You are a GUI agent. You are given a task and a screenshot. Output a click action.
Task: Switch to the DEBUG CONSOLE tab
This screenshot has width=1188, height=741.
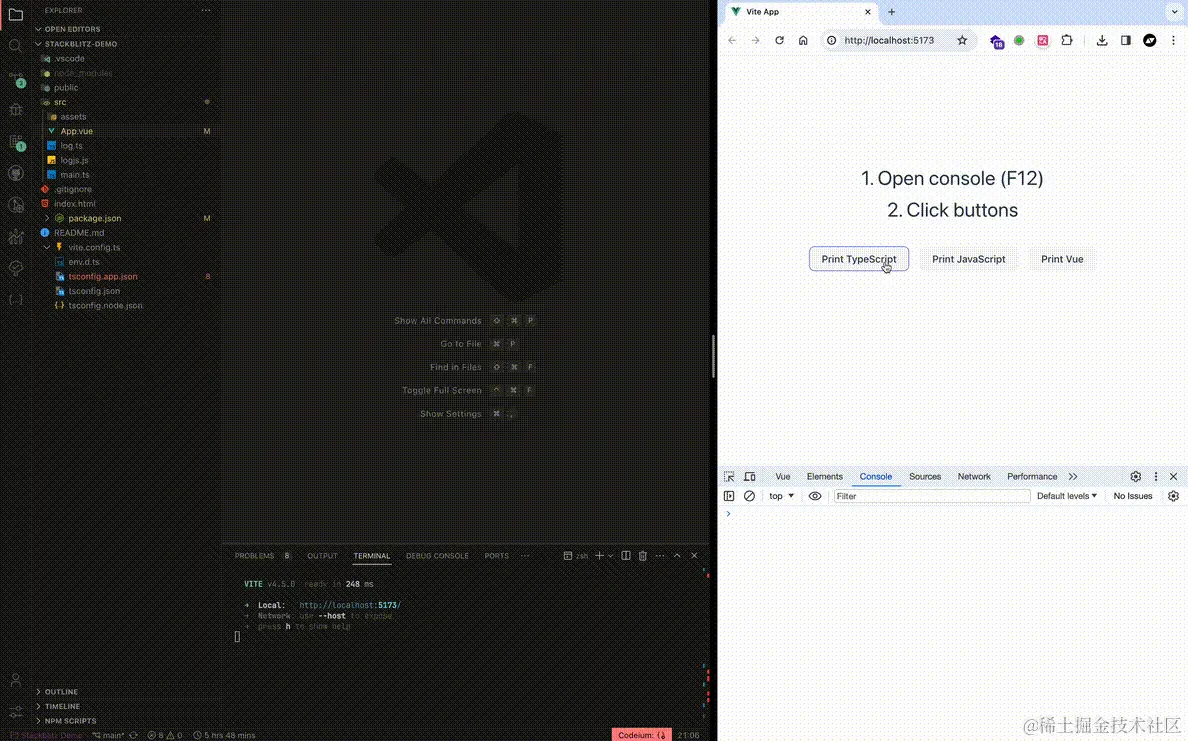(x=437, y=555)
